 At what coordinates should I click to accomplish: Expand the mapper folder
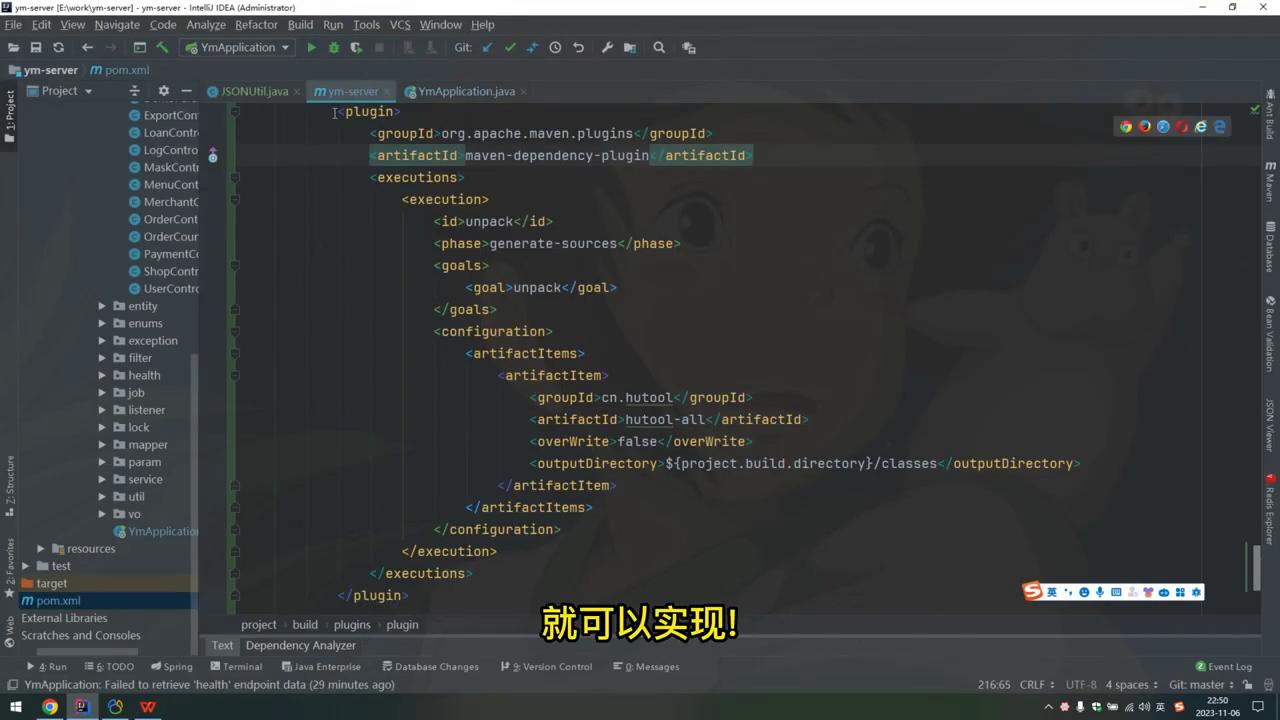tap(102, 445)
